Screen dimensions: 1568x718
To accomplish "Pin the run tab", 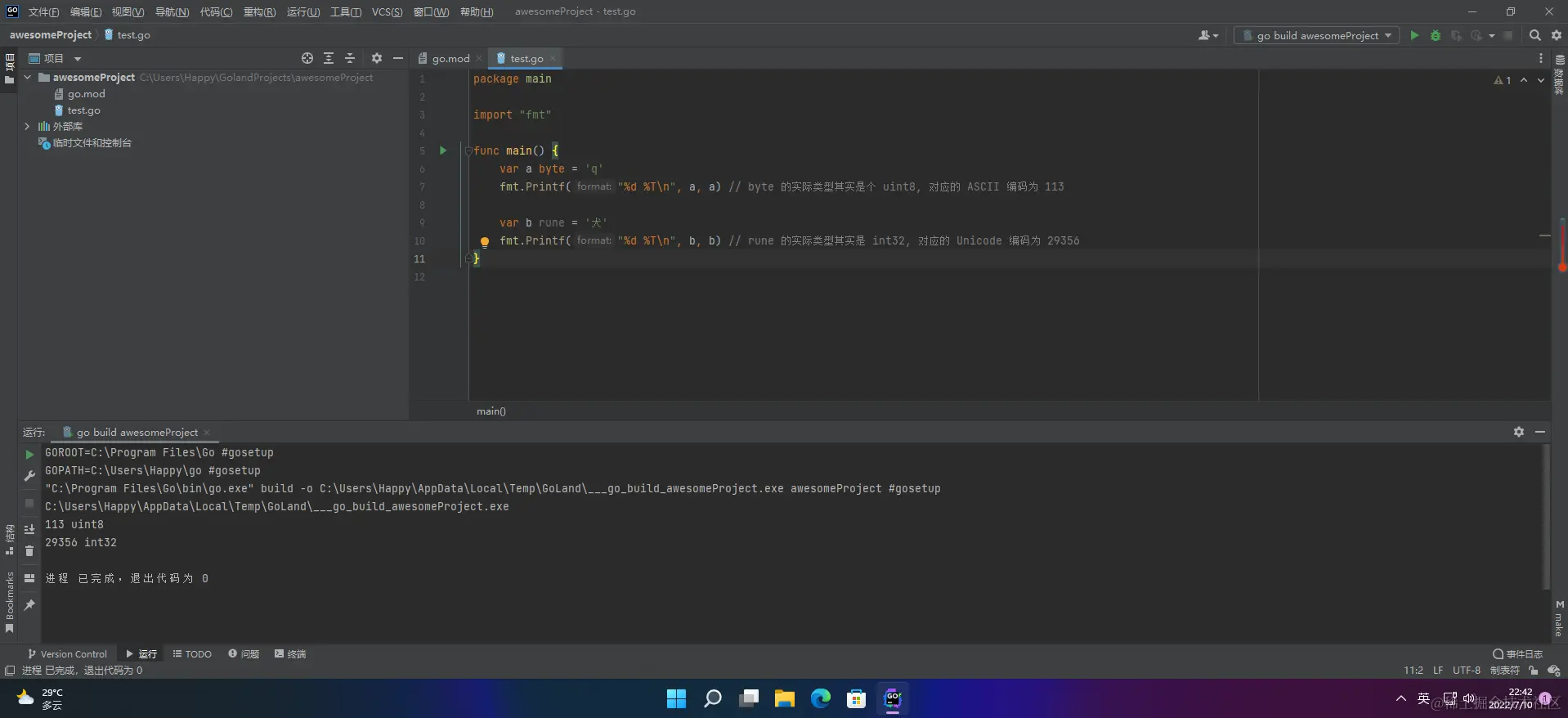I will (29, 605).
